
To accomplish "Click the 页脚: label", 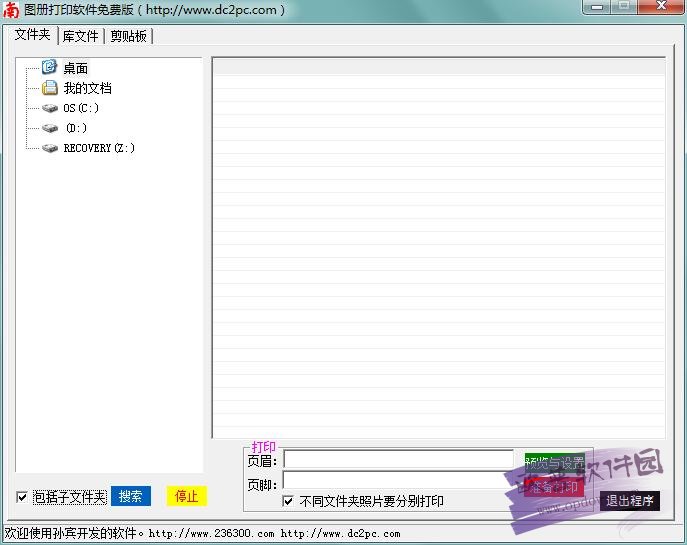I will click(262, 484).
